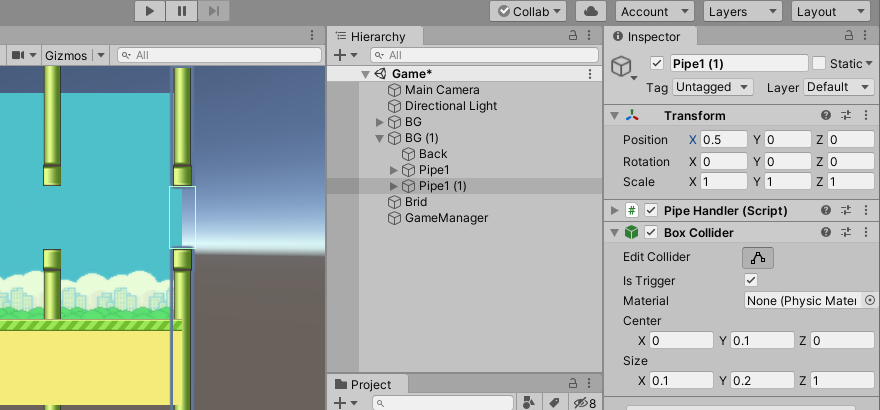
Task: Collapse the Game scene in Hierarchy
Action: click(365, 74)
